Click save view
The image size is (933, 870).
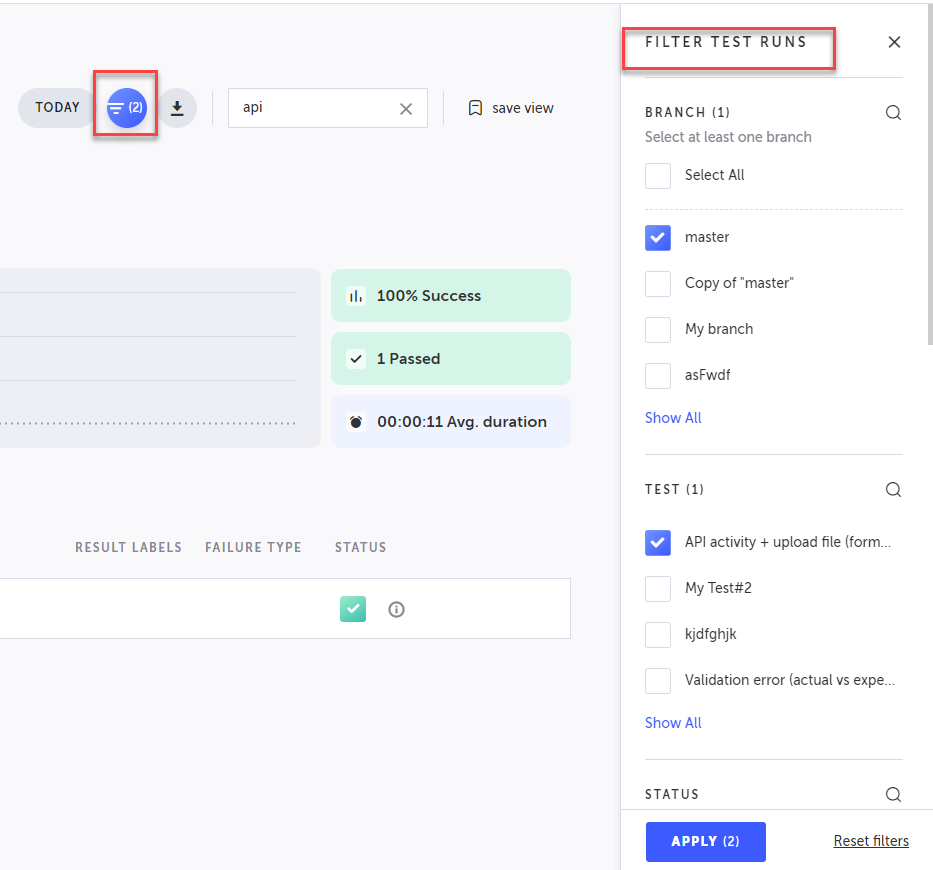click(x=511, y=108)
